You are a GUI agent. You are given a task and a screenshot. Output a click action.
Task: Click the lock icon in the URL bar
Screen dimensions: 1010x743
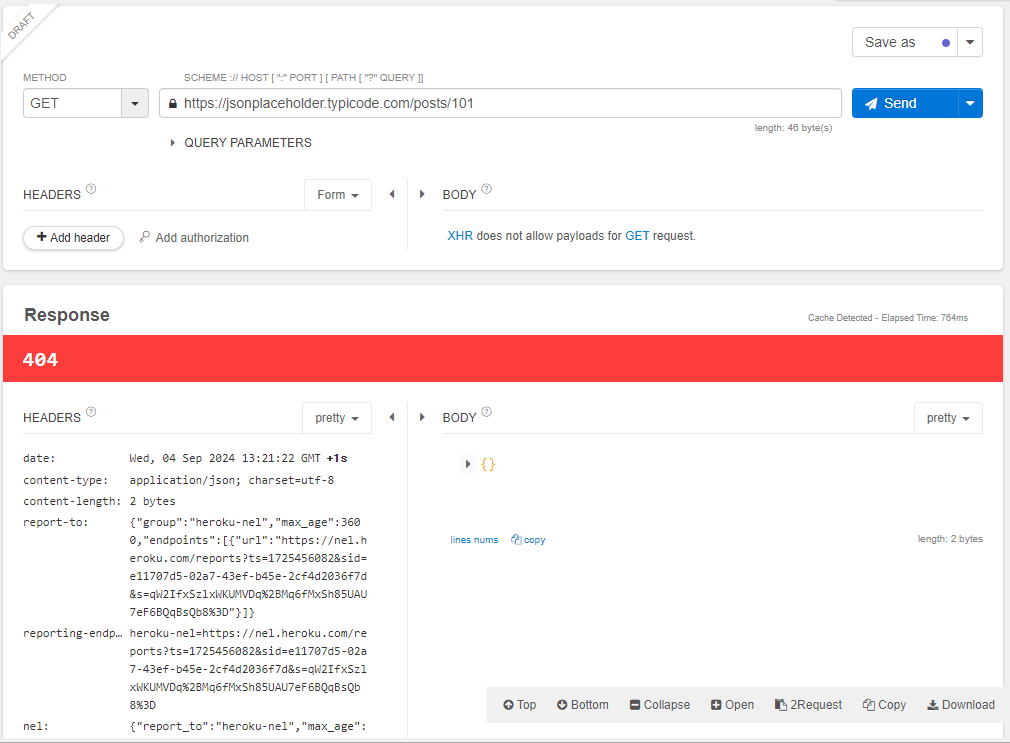pos(172,103)
